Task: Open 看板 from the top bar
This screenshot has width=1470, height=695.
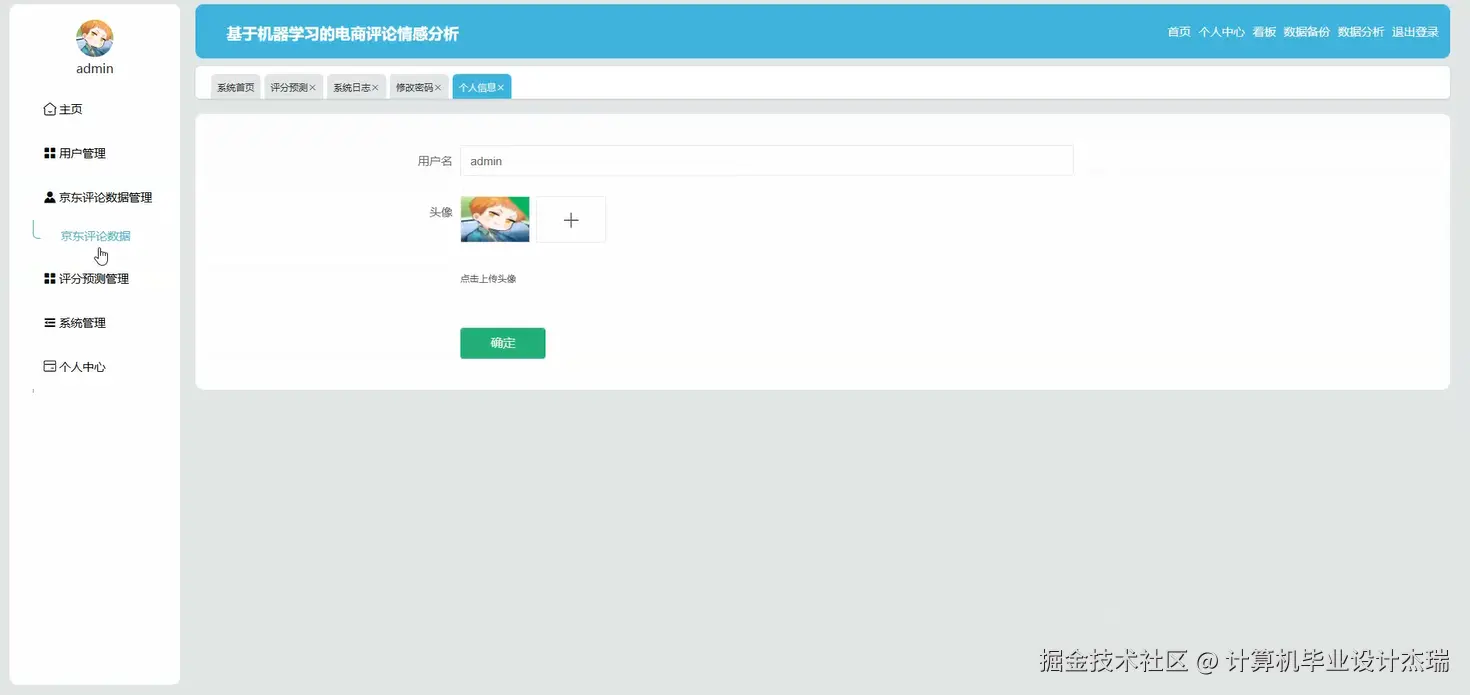Action: [x=1263, y=31]
